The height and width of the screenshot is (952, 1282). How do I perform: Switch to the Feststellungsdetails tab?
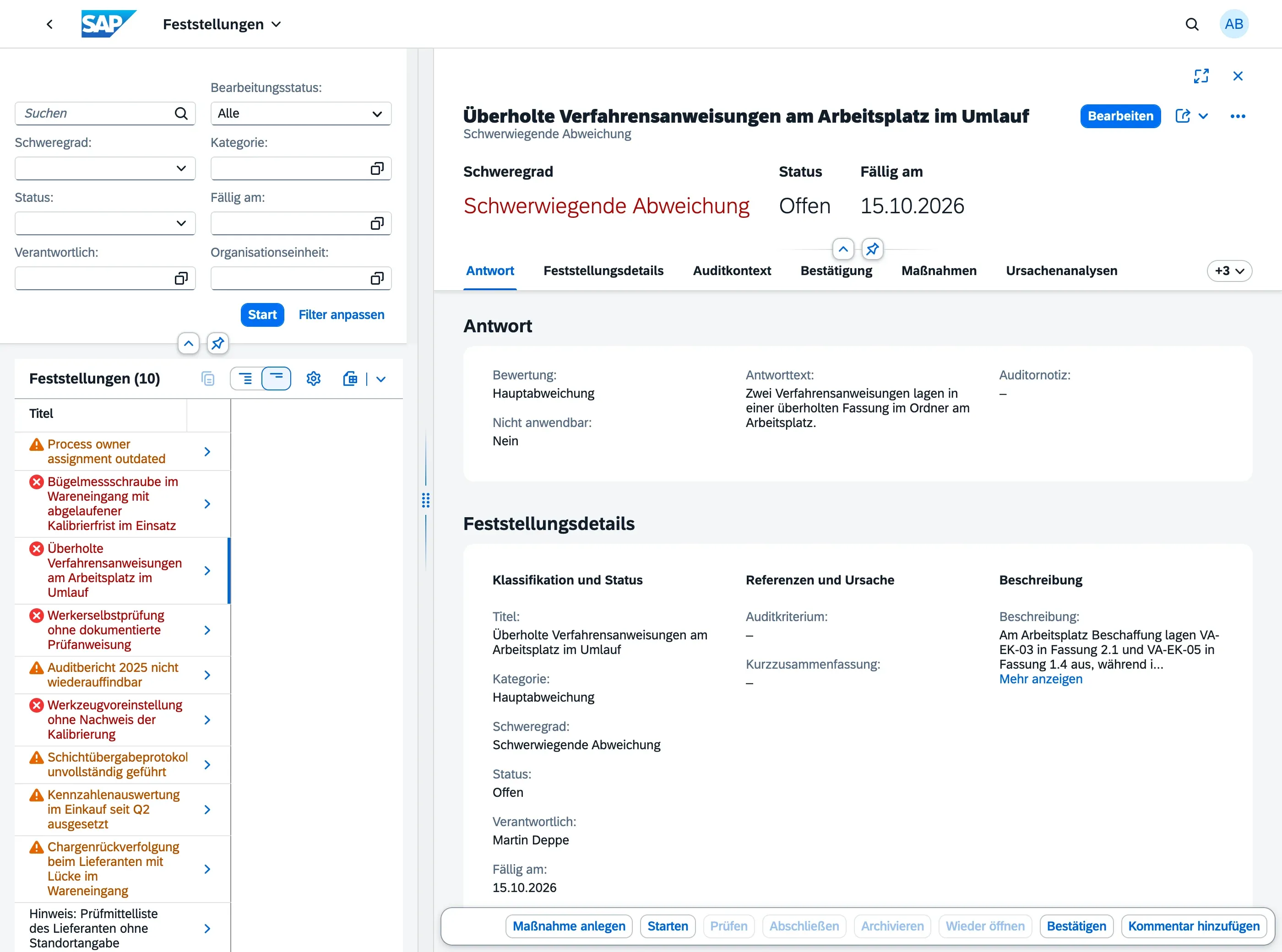[603, 271]
